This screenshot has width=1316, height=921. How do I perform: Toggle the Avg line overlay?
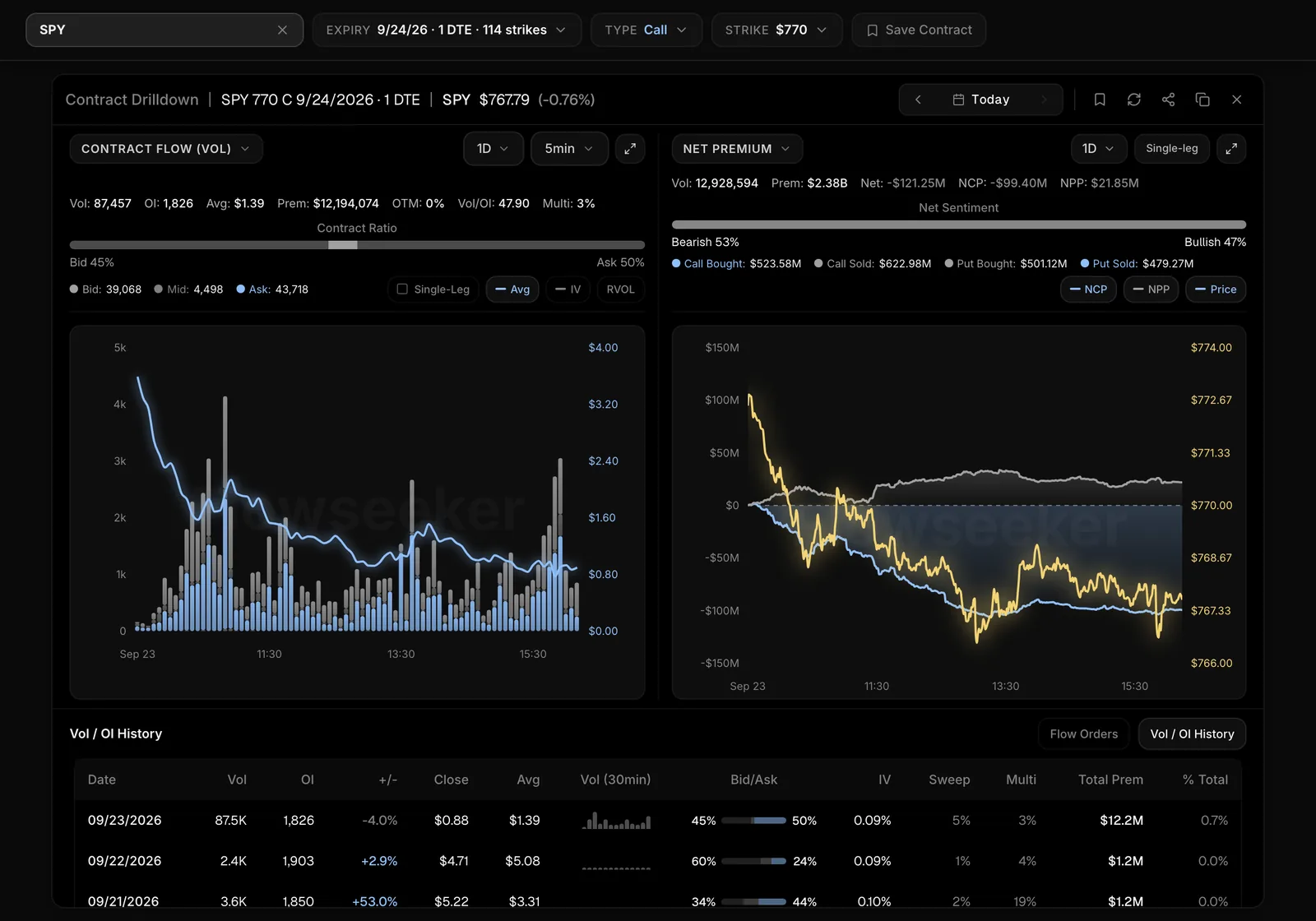point(512,289)
